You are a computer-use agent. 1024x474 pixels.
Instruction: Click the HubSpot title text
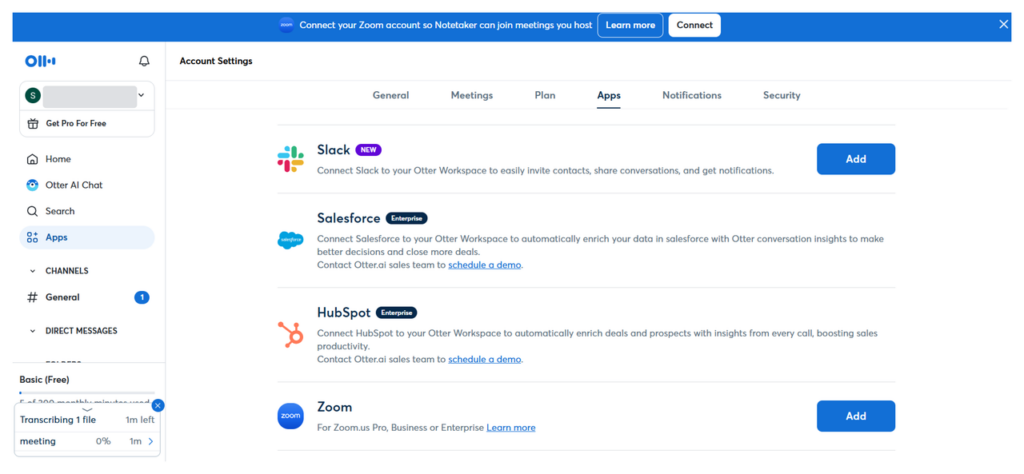[344, 313]
